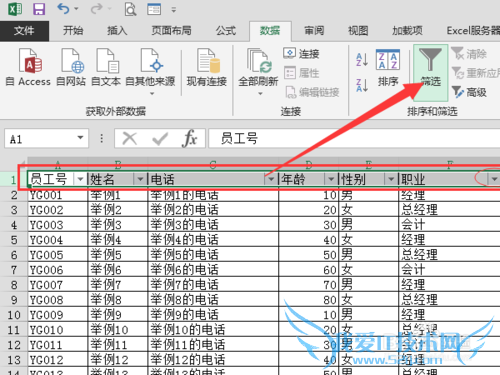Select cell 会计 in row 4
The height and width of the screenshot is (375, 500).
[450, 225]
